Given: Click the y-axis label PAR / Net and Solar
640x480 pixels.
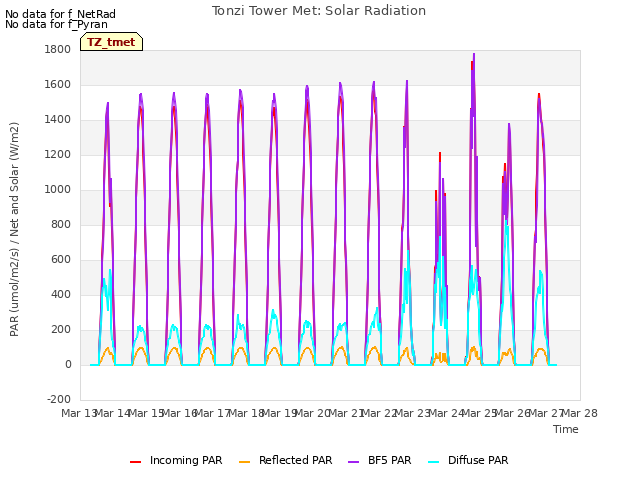Looking at the screenshot, I should tap(14, 229).
